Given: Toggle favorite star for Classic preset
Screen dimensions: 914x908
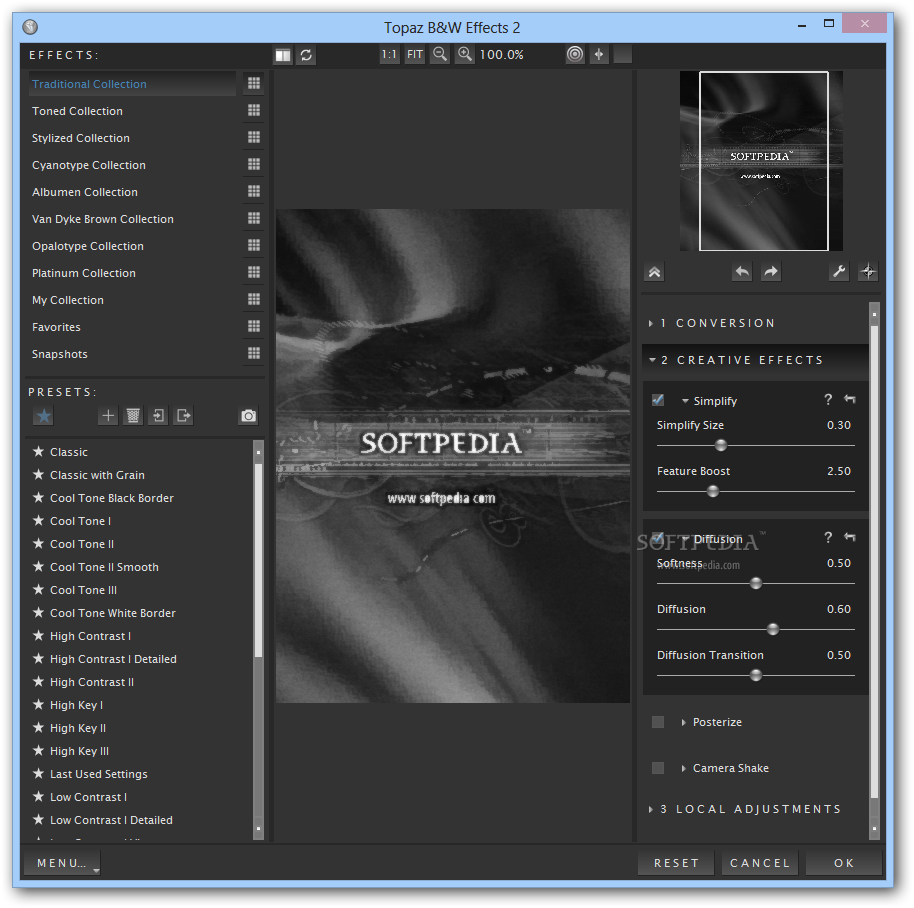Looking at the screenshot, I should [x=38, y=452].
